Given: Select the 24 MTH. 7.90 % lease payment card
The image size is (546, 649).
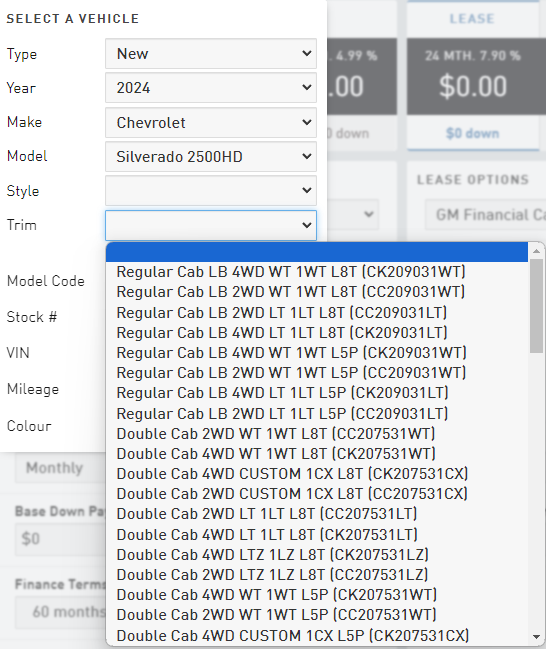Looking at the screenshot, I should point(476,77).
